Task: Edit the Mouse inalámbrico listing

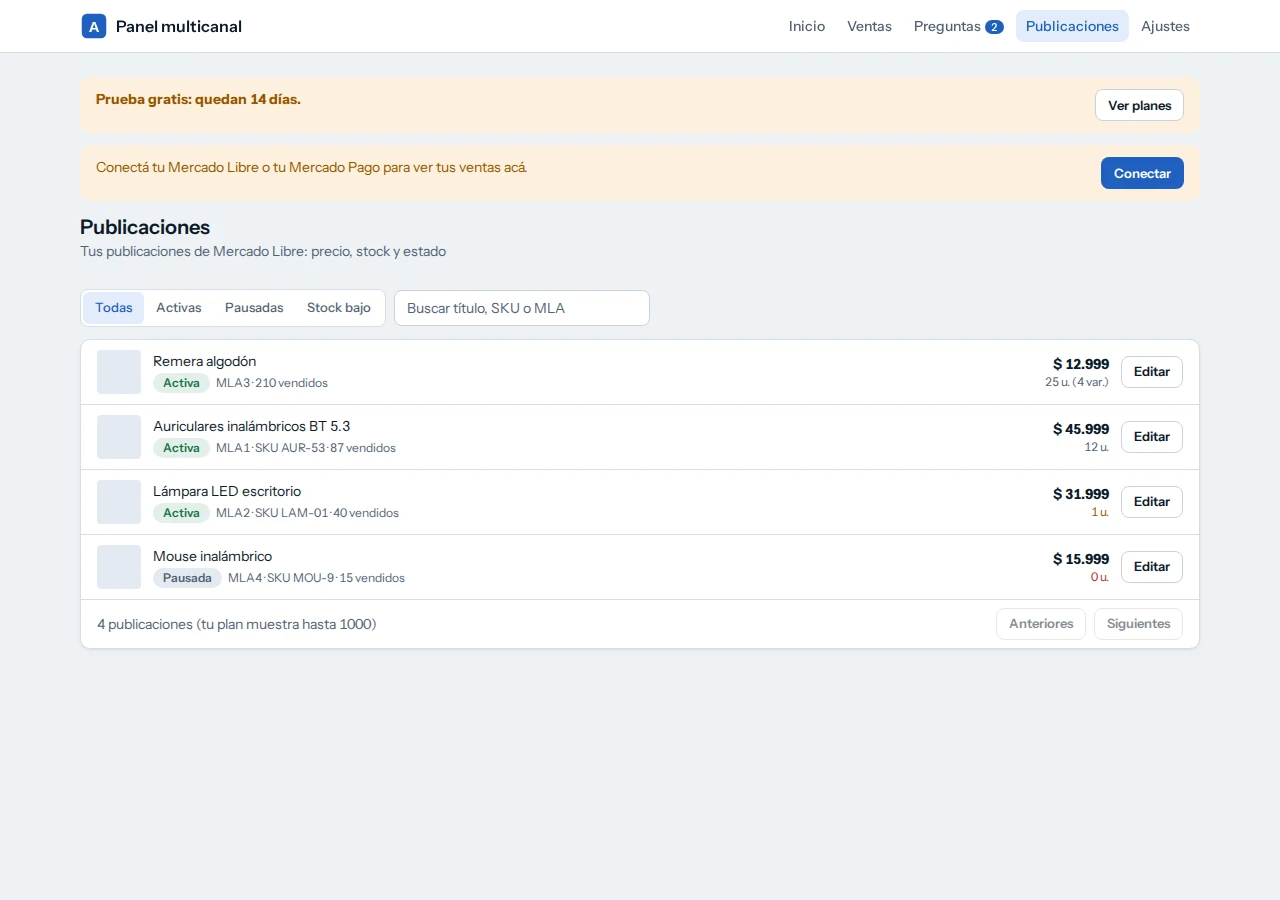Action: (x=1152, y=567)
